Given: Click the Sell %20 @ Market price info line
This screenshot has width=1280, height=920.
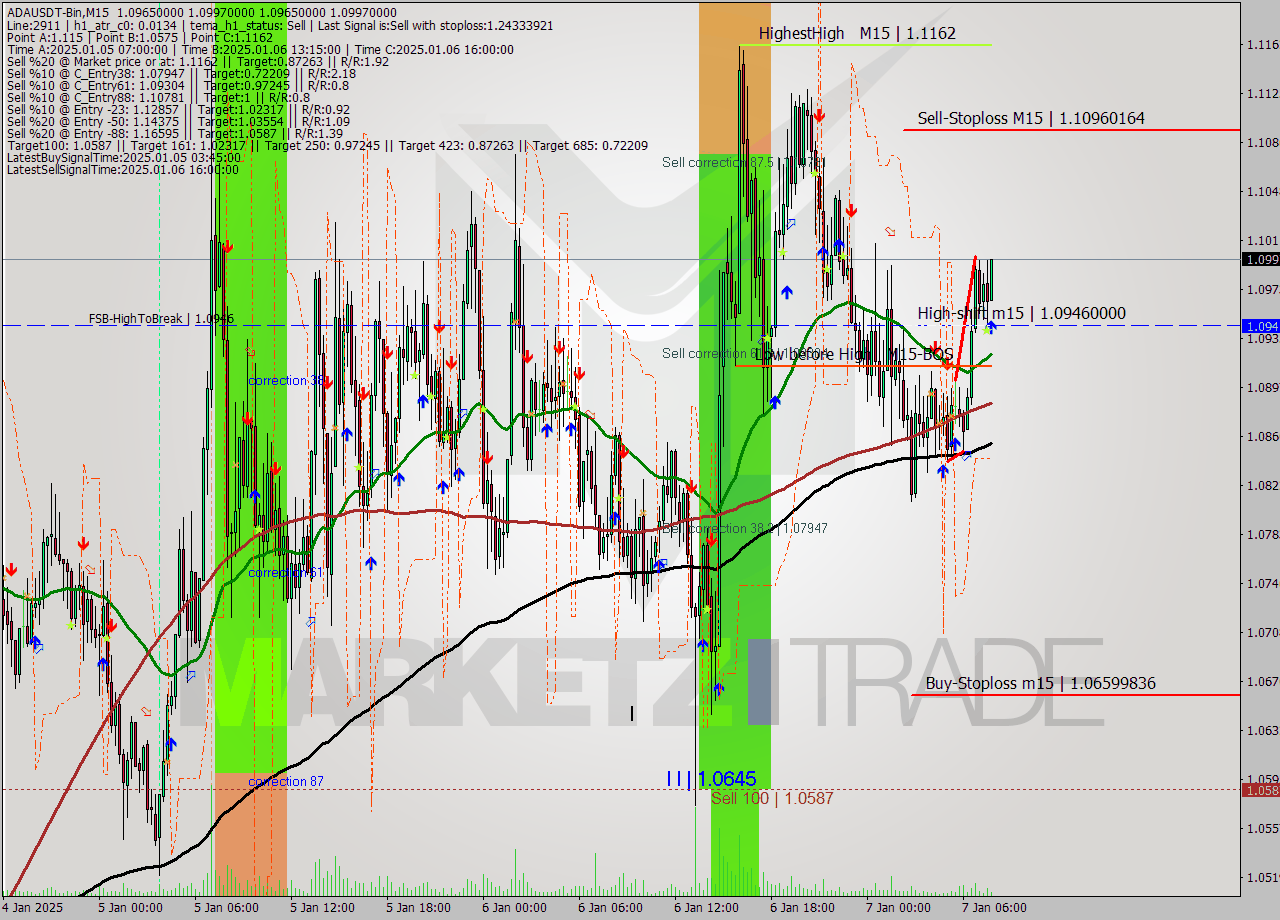Looking at the screenshot, I should (x=197, y=61).
